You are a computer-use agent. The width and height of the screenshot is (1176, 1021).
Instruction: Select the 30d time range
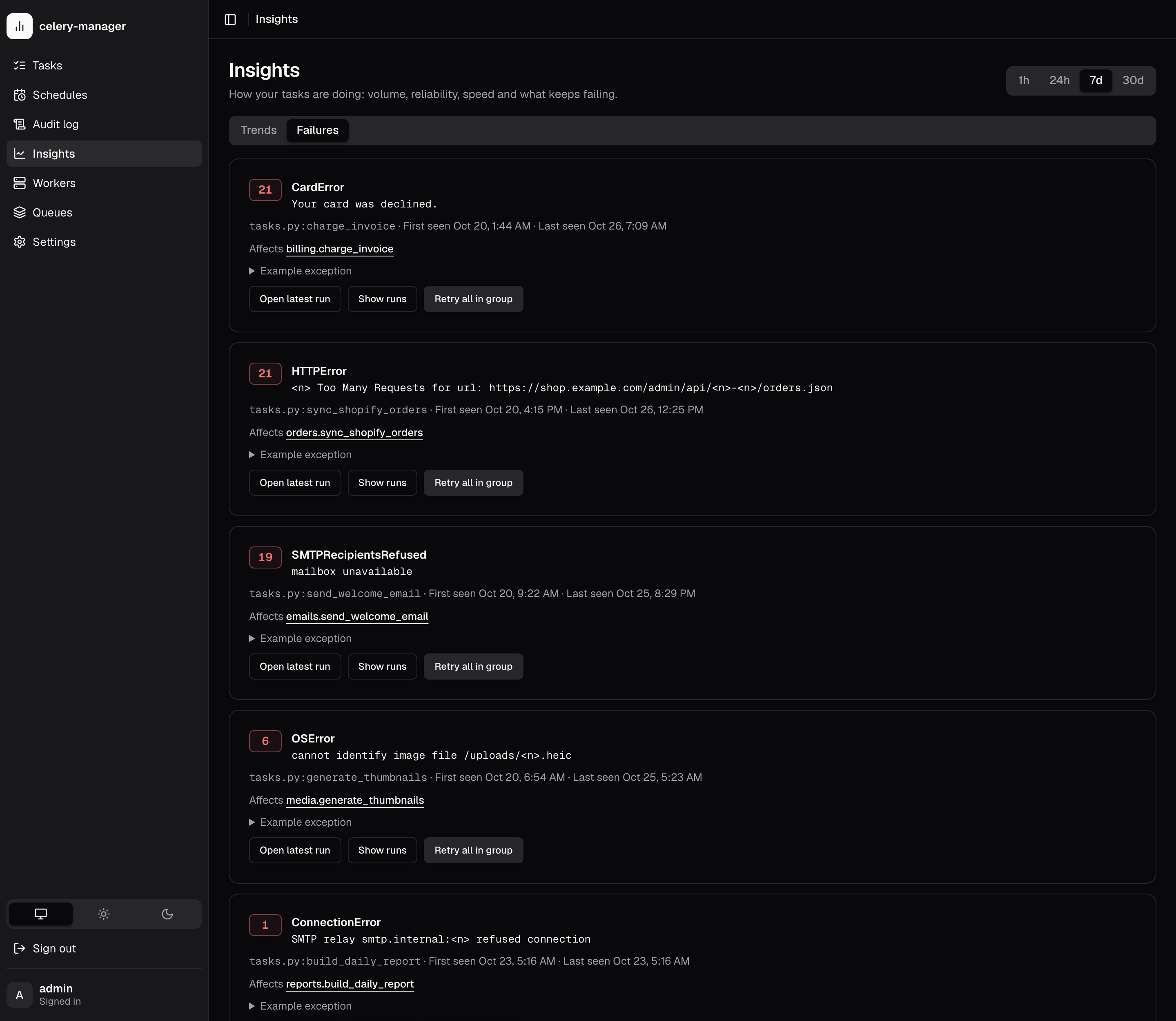point(1133,80)
